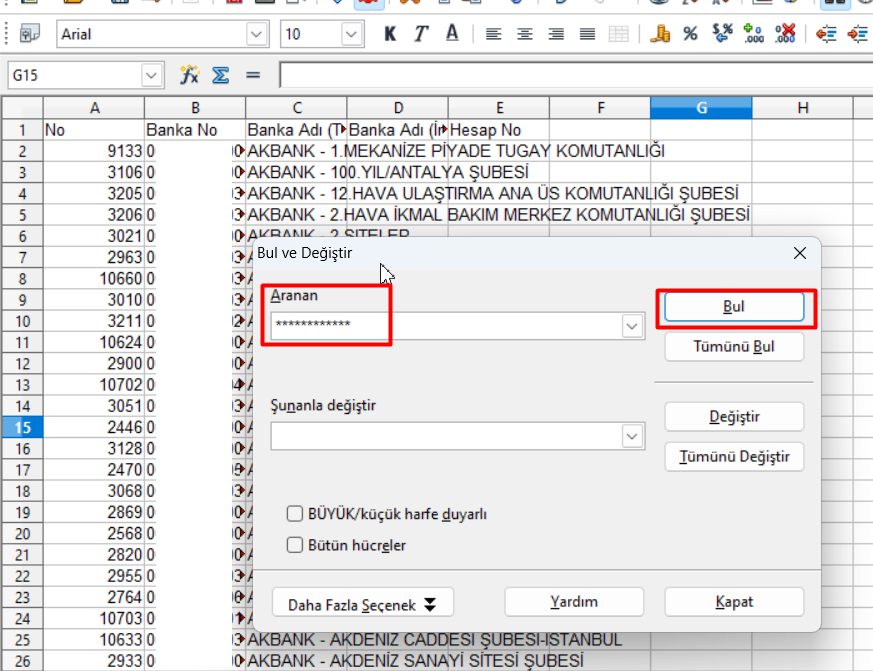
Task: Click the Kapat button
Action: 734,602
